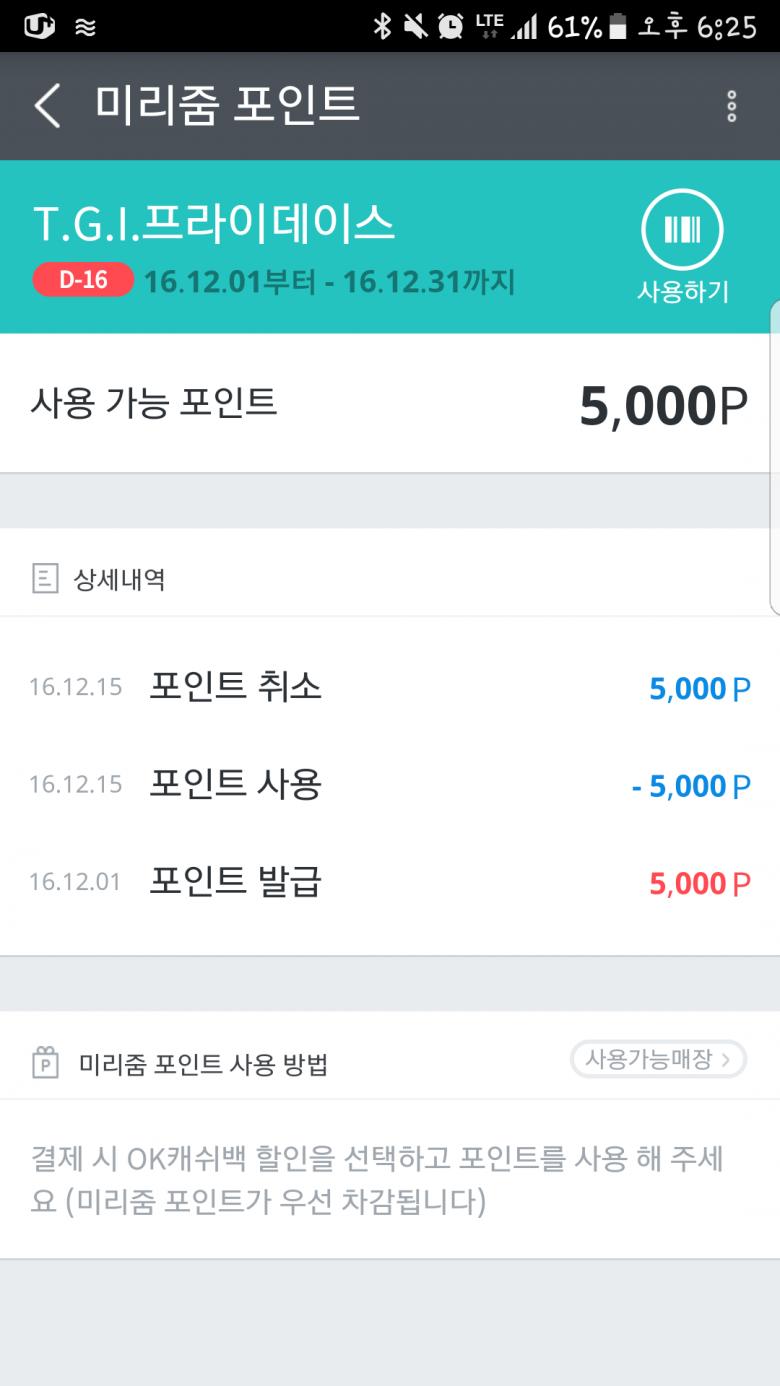Tap the Bluetooth status bar icon
Screen dimensions: 780x1386
pyautogui.click(x=382, y=26)
